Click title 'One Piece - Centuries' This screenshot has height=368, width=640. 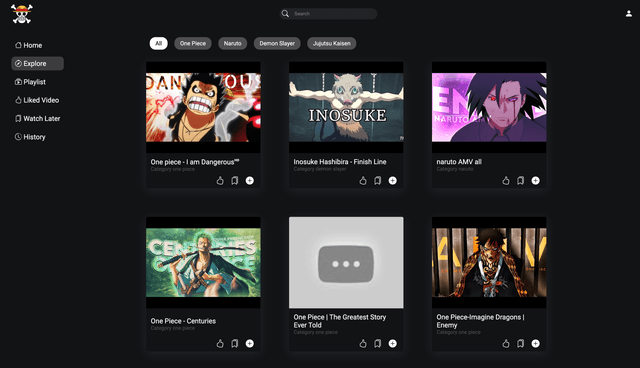tap(183, 321)
